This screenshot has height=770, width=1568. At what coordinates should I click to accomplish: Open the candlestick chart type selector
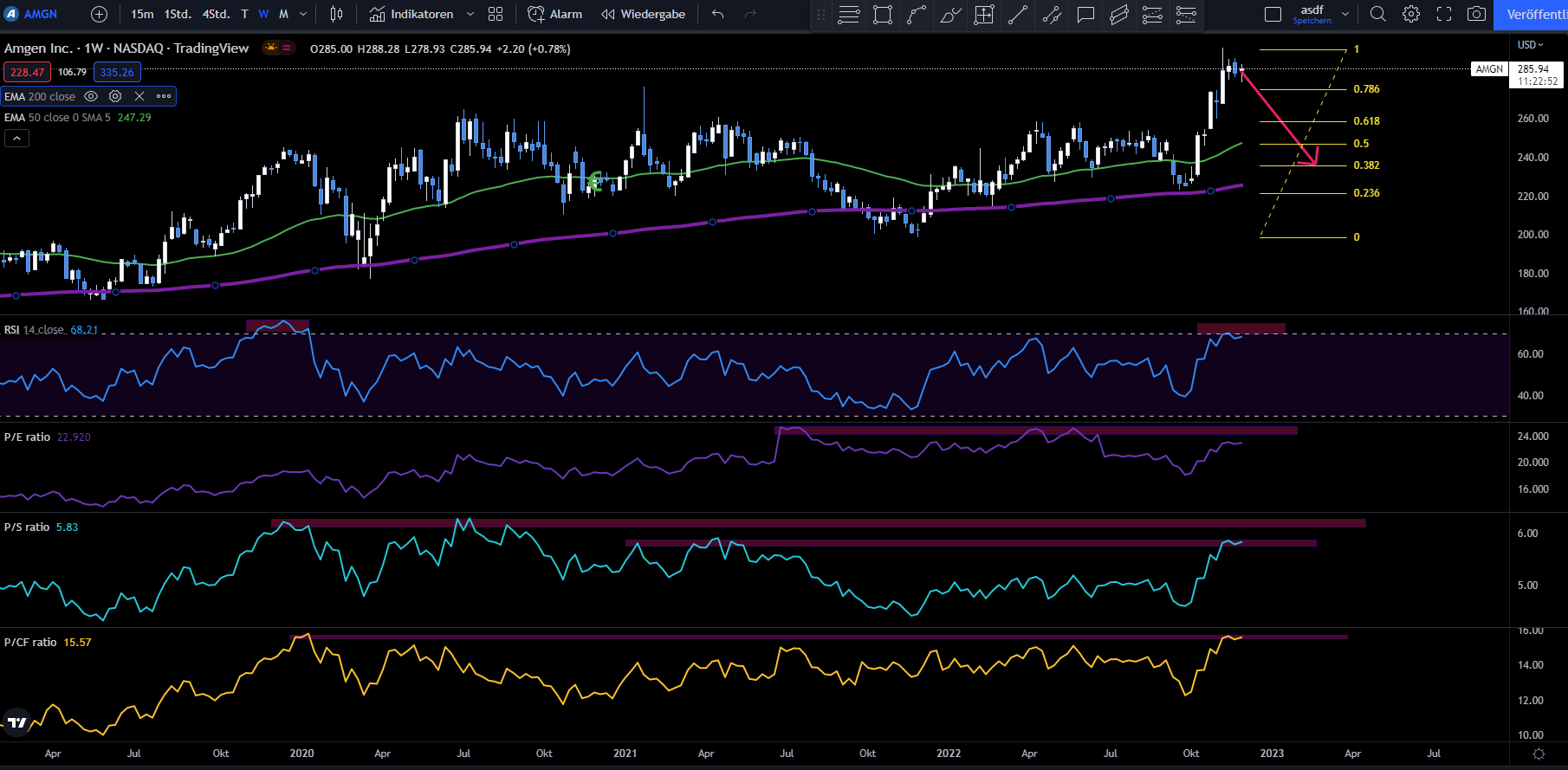336,14
